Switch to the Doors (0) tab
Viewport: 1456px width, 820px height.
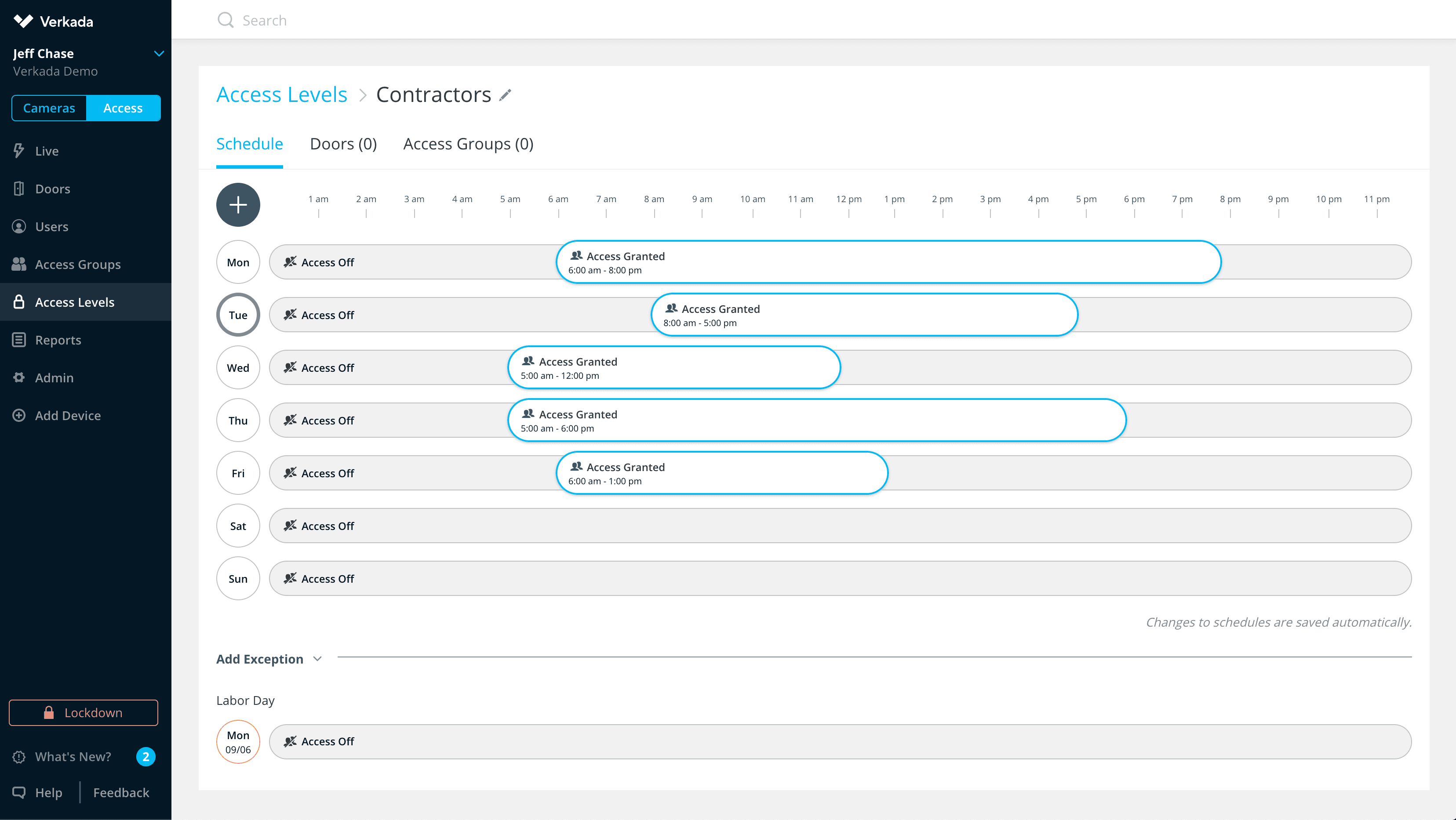(343, 144)
